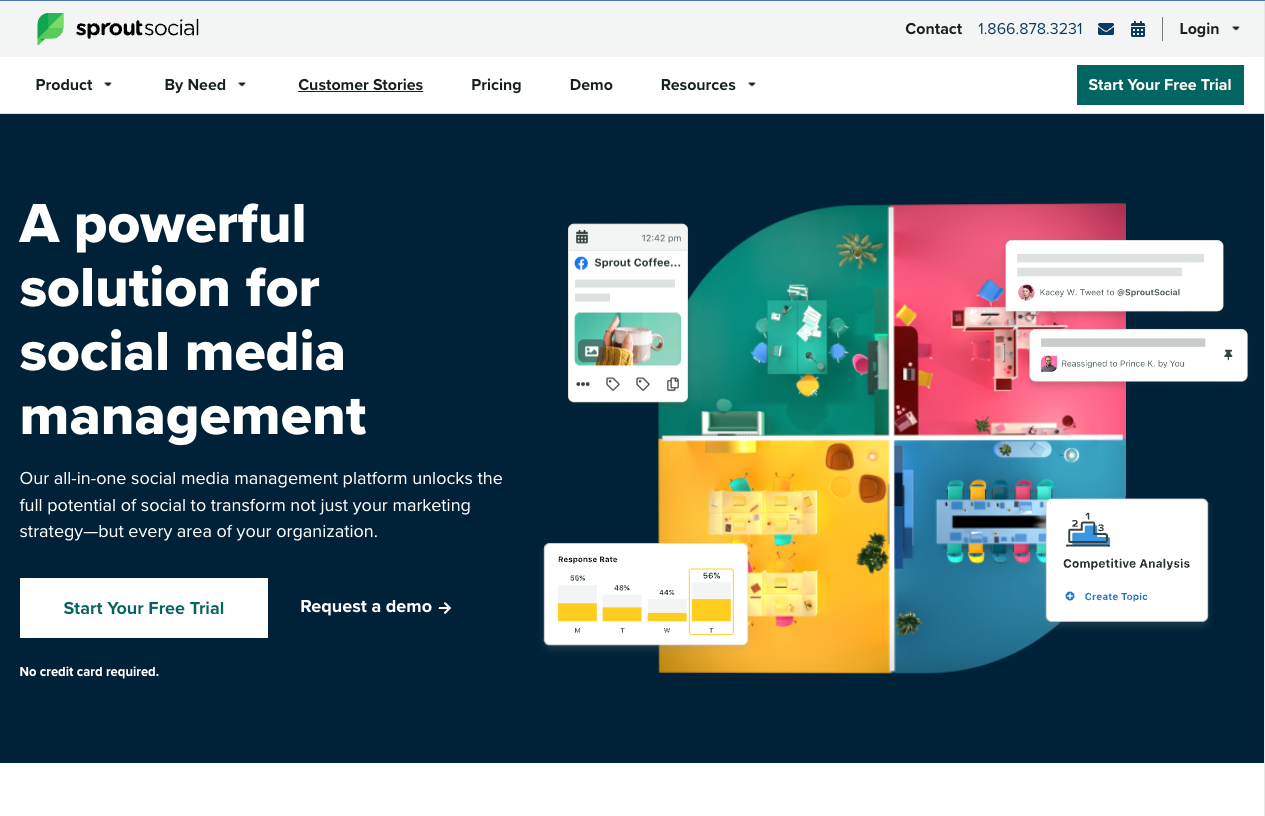Click the white Start Your Free Trial button
1265x816 pixels.
pyautogui.click(x=144, y=608)
